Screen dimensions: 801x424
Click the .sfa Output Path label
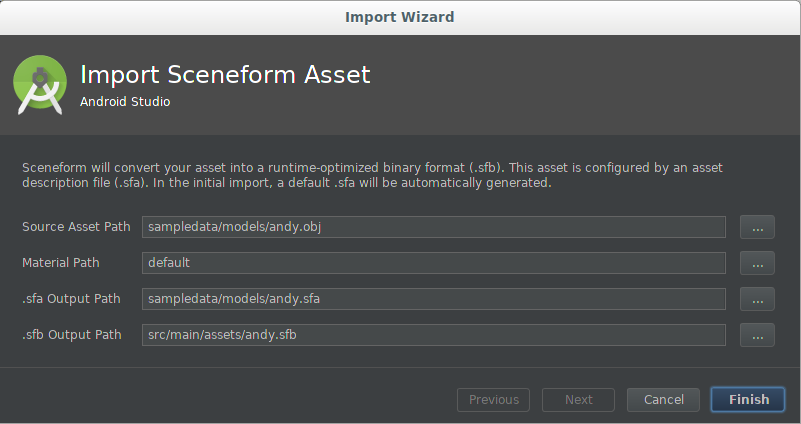tap(71, 299)
